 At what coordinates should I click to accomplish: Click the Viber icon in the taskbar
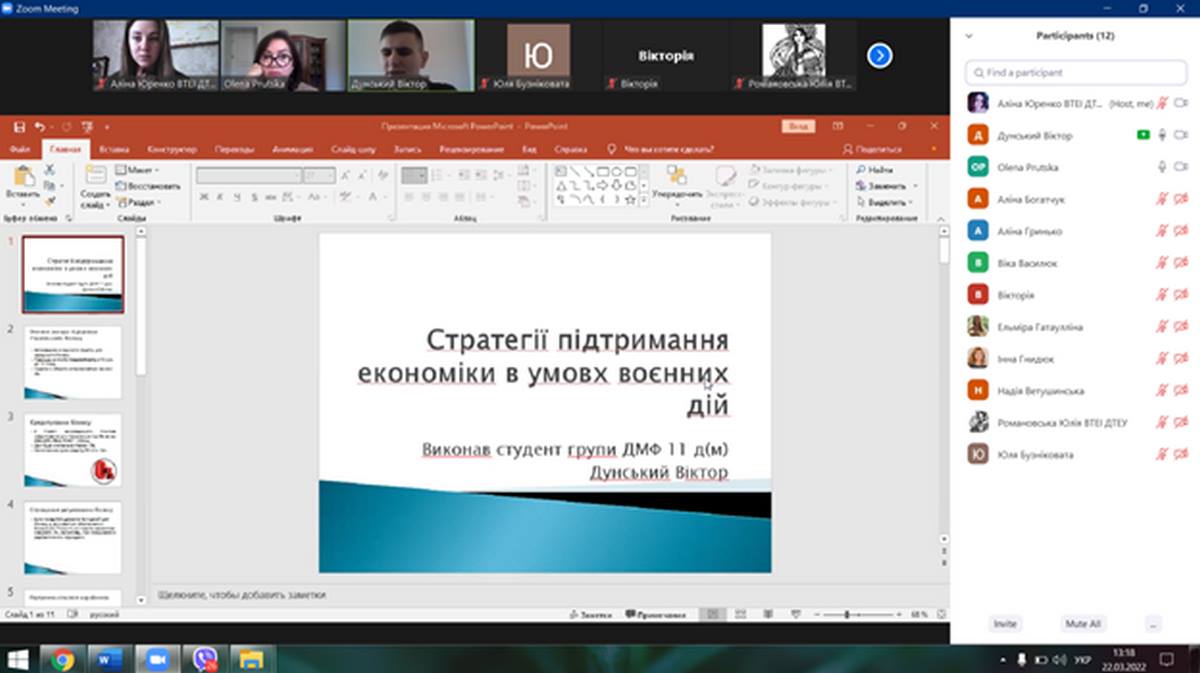point(205,659)
